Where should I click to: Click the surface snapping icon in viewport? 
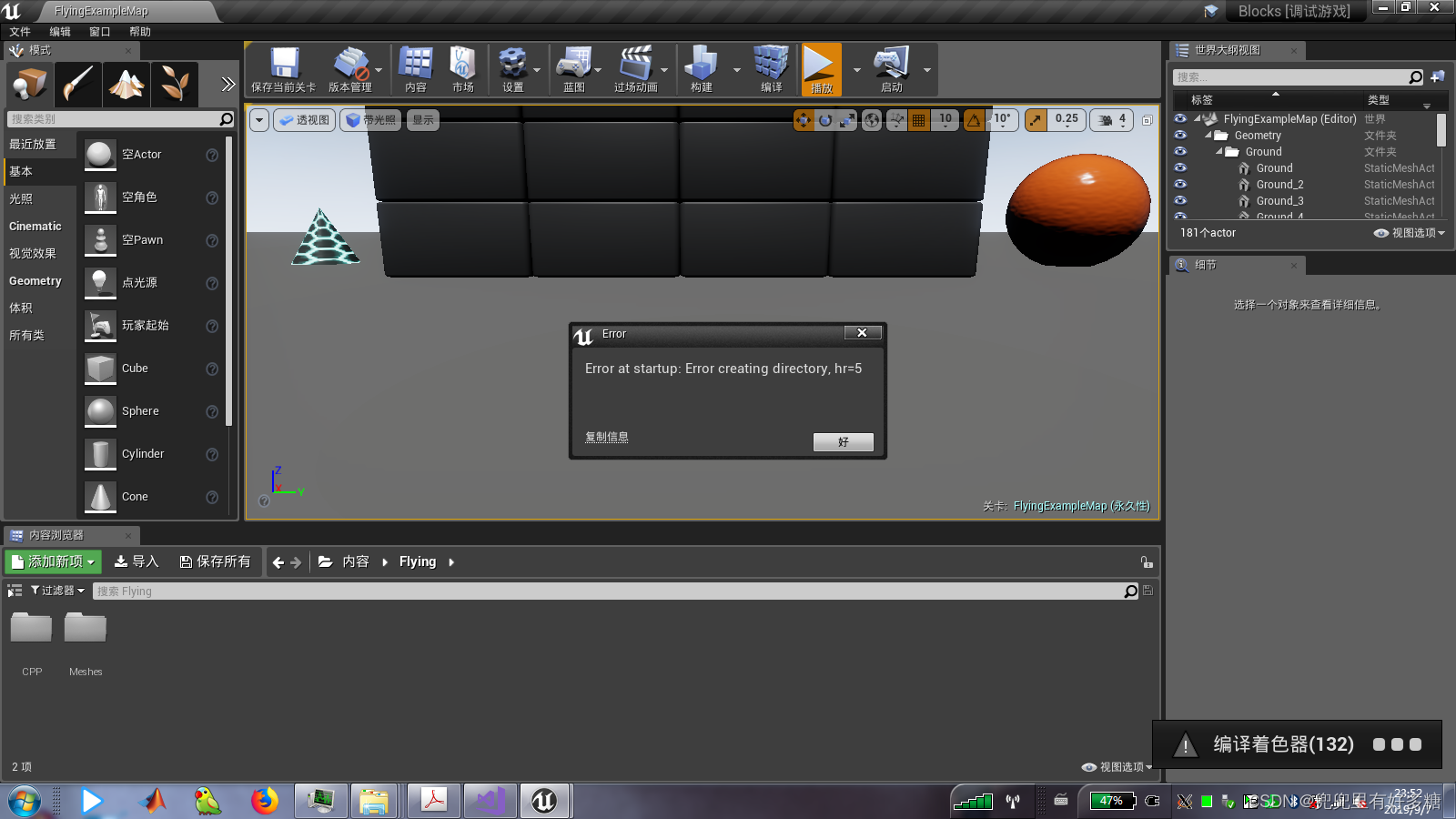(x=897, y=120)
